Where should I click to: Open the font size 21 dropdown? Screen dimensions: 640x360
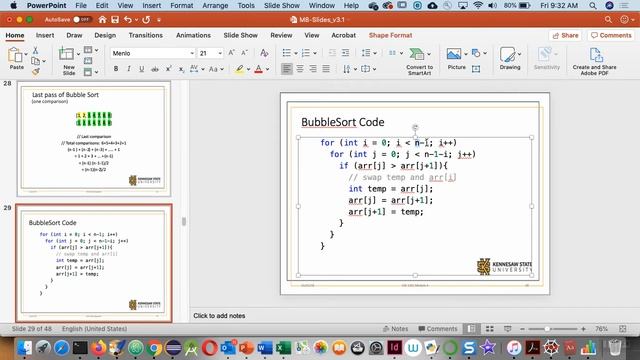point(220,53)
